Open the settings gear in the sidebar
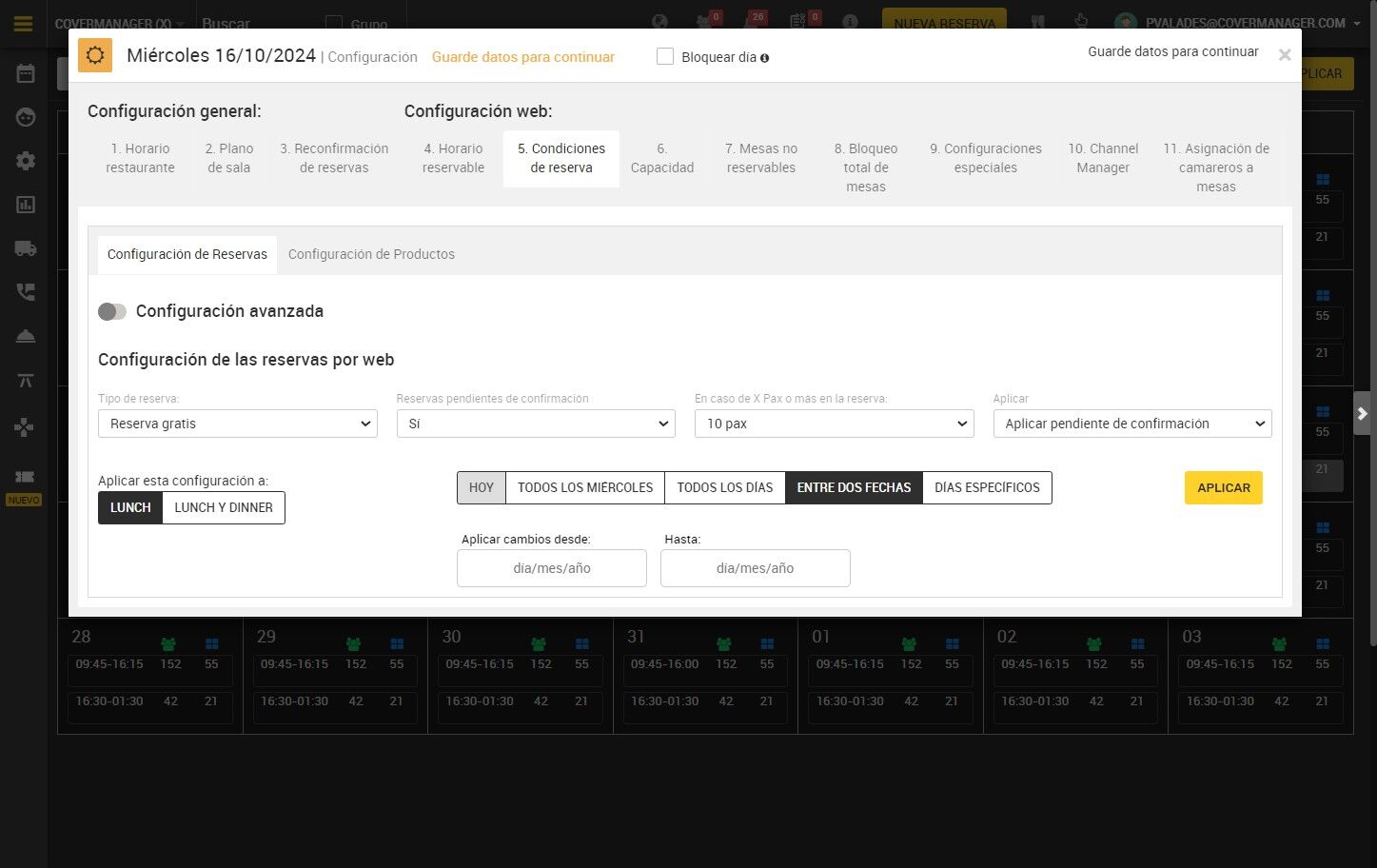 (x=26, y=161)
